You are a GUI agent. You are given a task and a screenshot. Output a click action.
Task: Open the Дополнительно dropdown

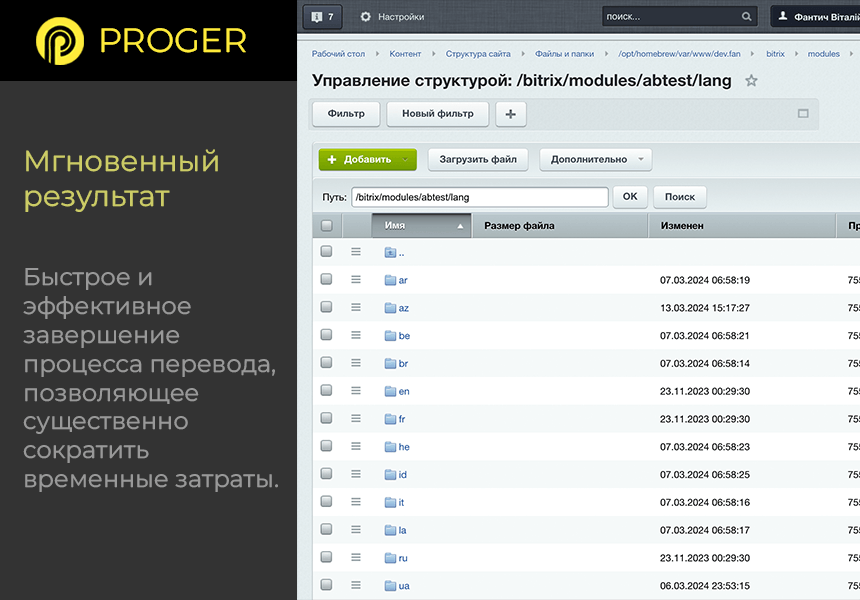pyautogui.click(x=595, y=159)
